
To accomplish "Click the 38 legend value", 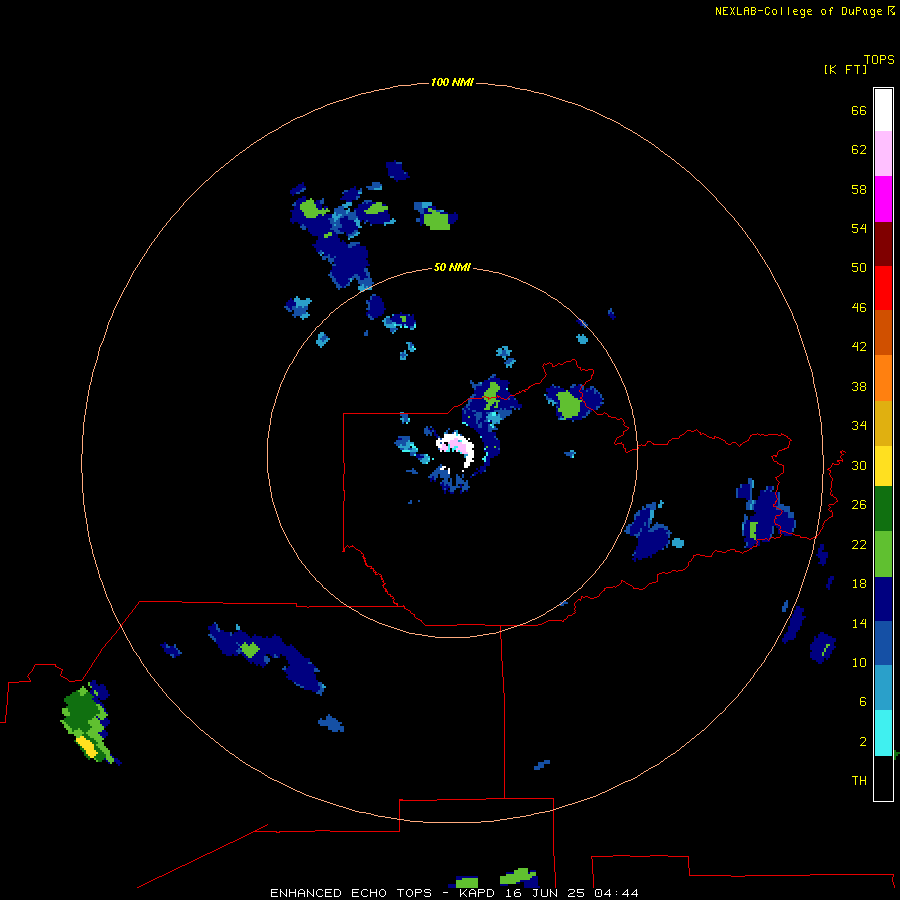I will point(859,386).
